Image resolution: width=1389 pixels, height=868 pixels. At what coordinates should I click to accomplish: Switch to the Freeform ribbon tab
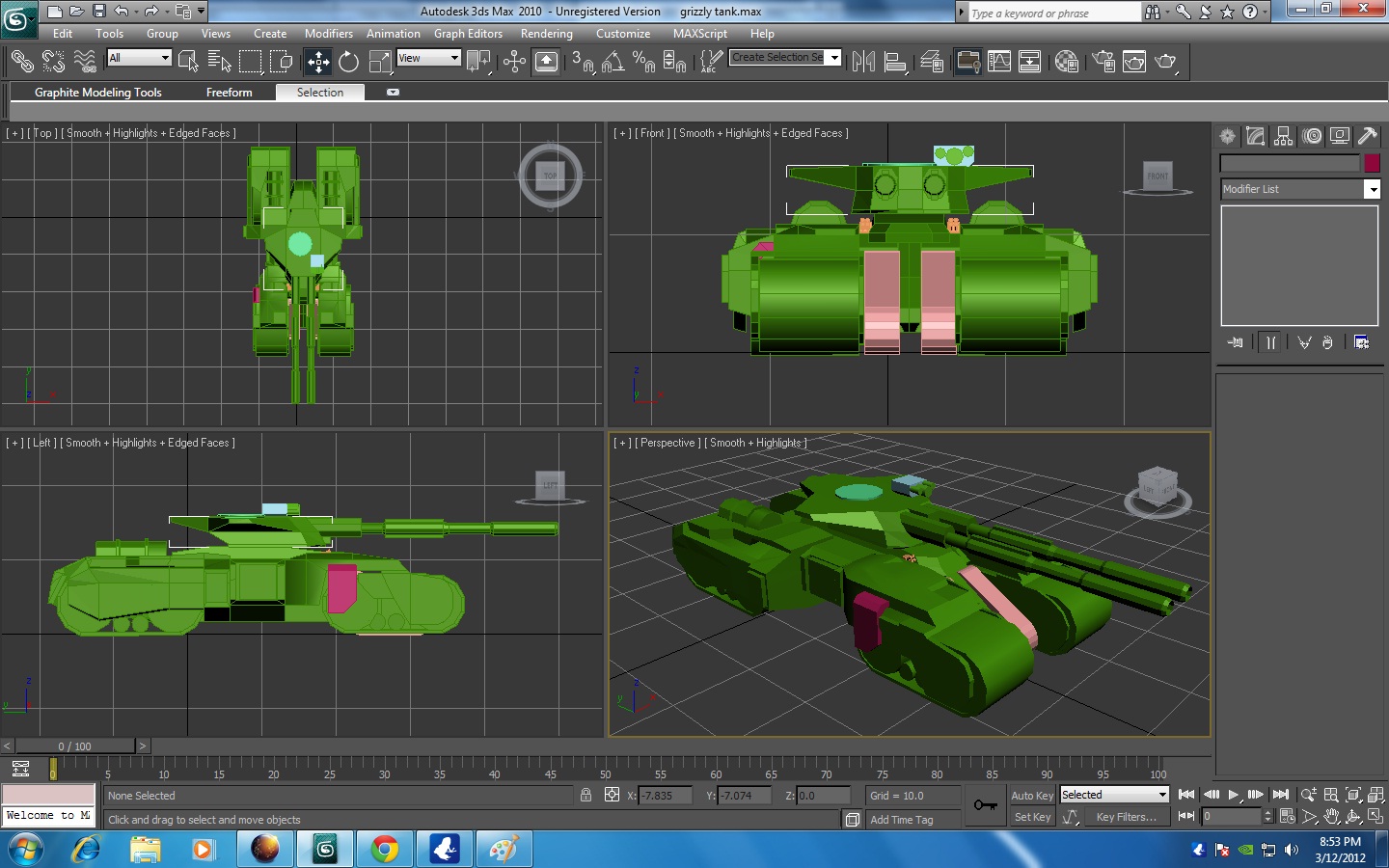point(230,93)
